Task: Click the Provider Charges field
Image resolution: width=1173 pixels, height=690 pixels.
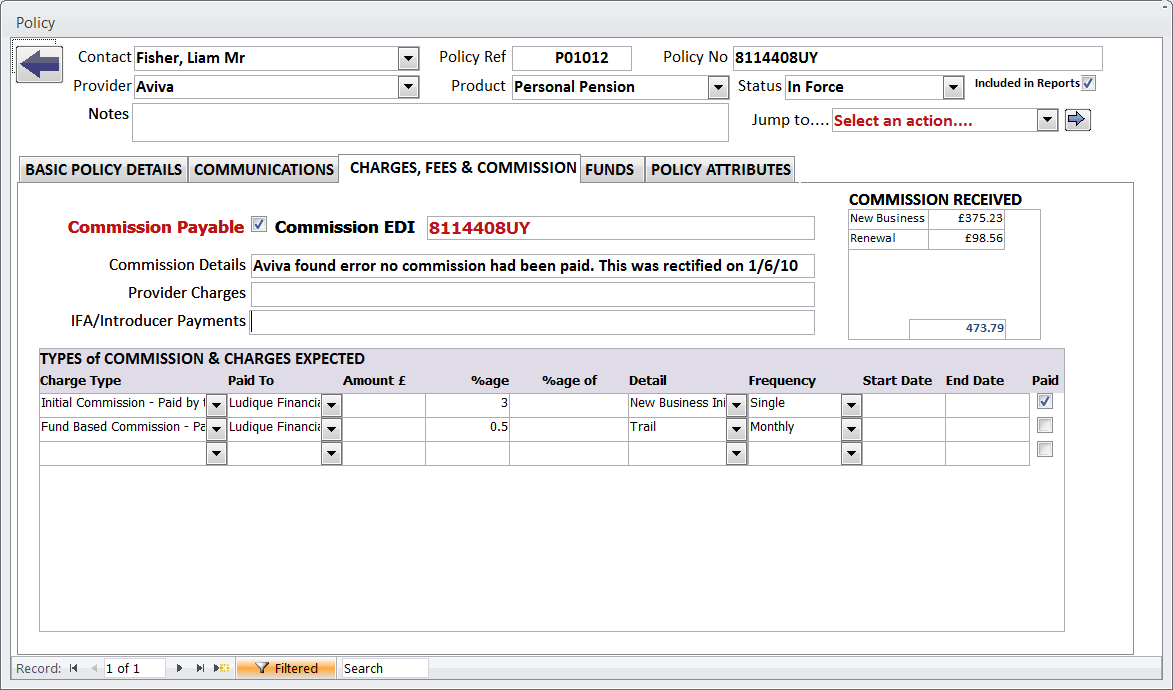Action: tap(533, 294)
